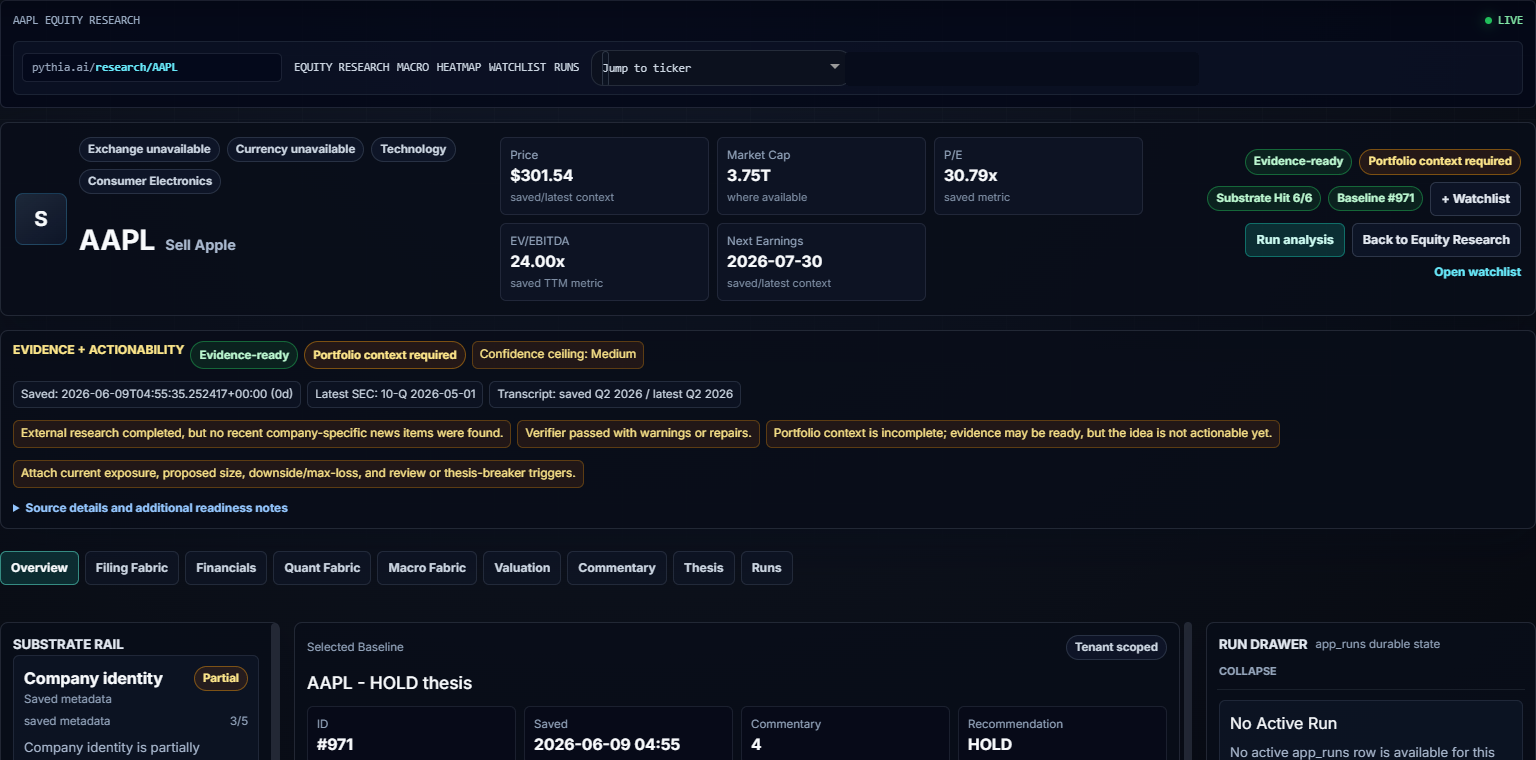Click the Commentary 4 cell

click(845, 735)
